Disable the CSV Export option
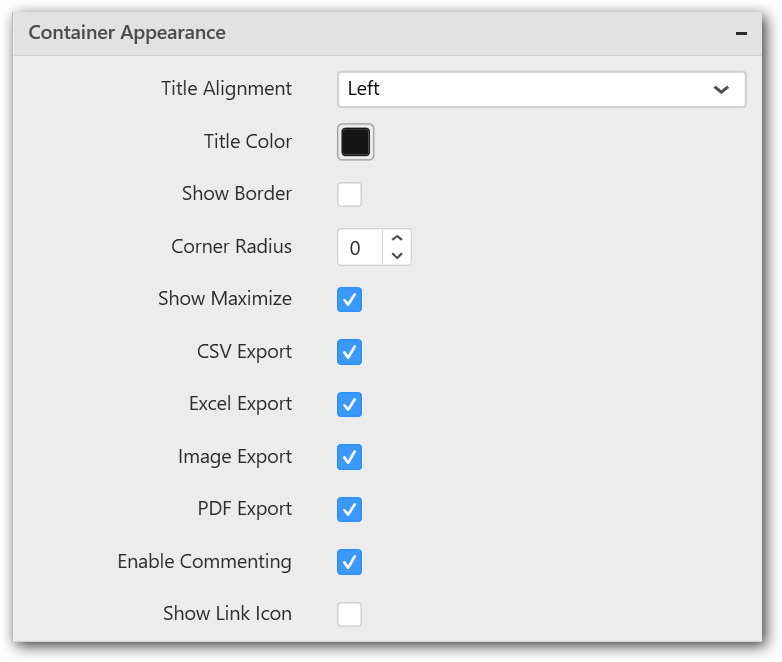Image resolution: width=782 pixels, height=662 pixels. (x=349, y=352)
